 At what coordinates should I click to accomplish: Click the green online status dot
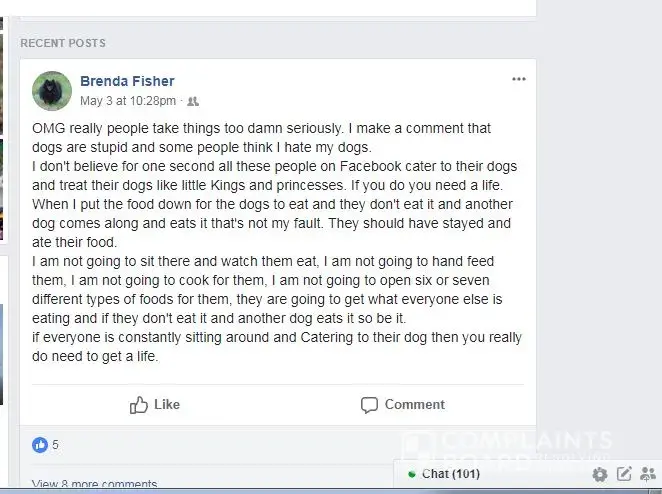412,474
